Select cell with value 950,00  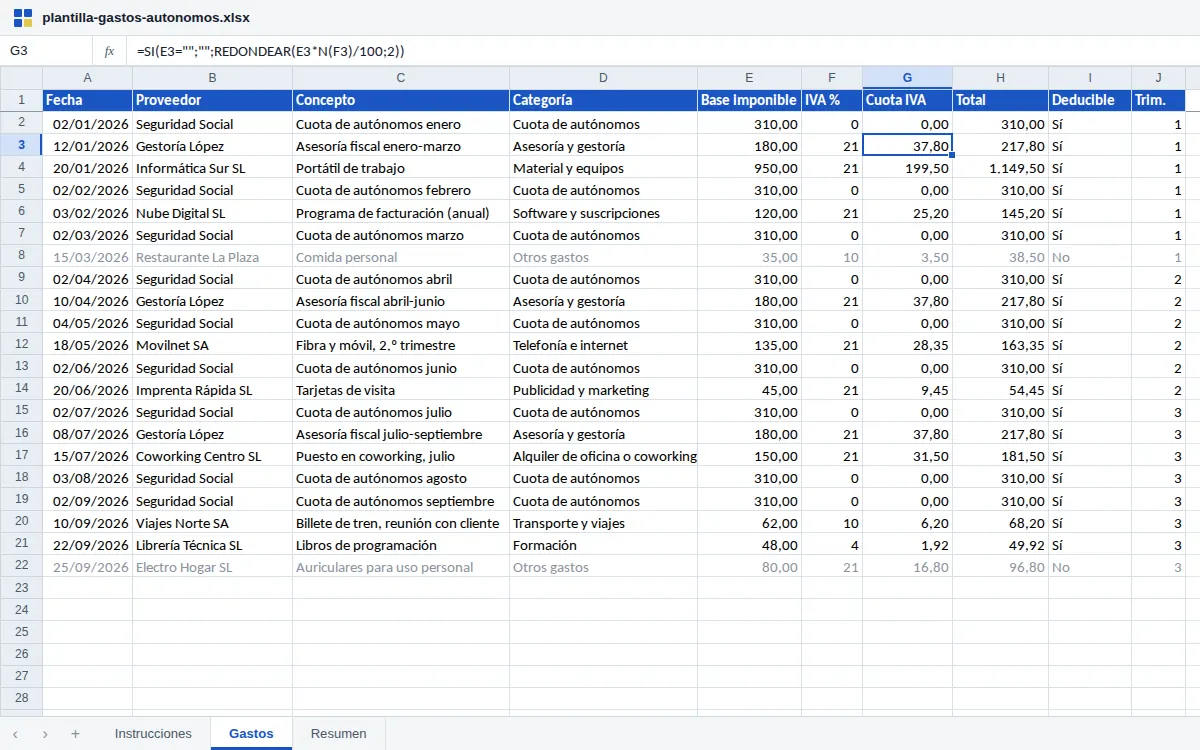pyautogui.click(x=750, y=168)
